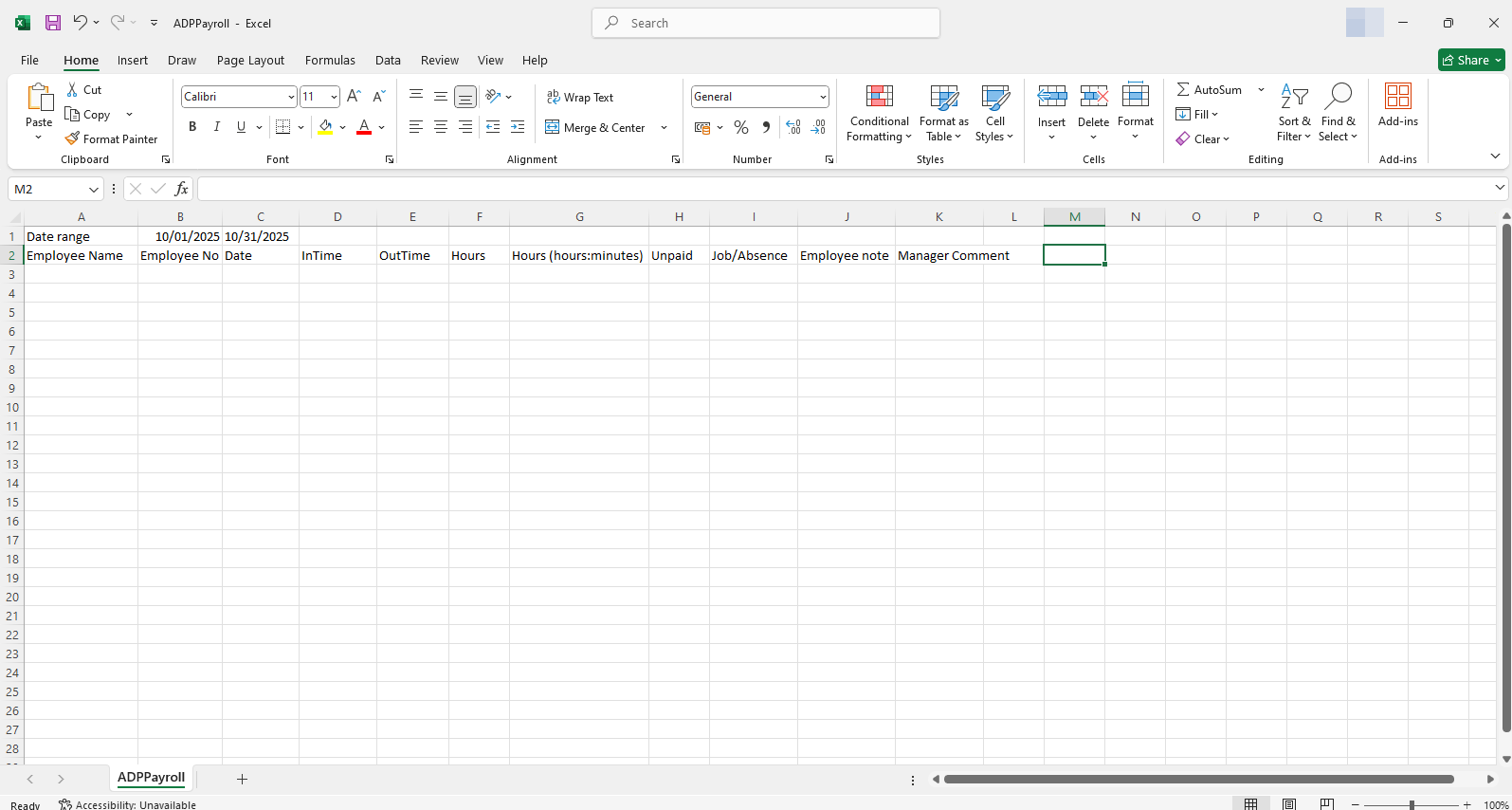The image size is (1512, 810).
Task: Open Sort & Filter tool
Action: [x=1294, y=112]
